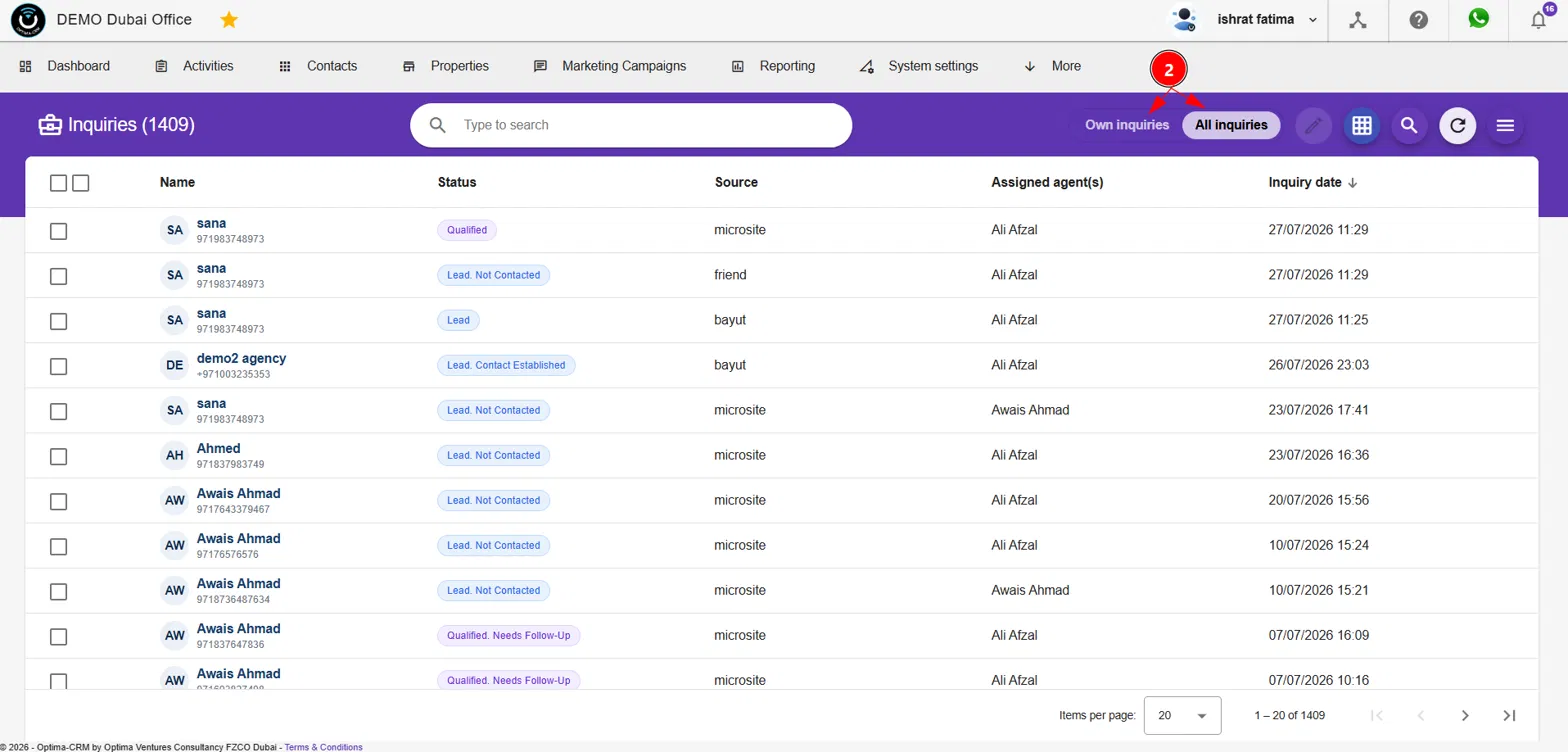1568x752 pixels.
Task: Open the System settings menu
Action: coord(919,66)
